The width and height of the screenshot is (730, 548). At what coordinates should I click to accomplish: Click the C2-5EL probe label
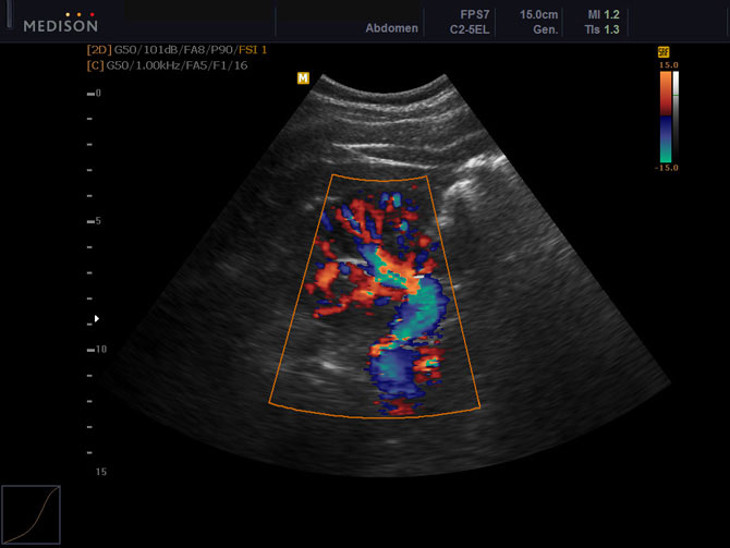tap(469, 30)
